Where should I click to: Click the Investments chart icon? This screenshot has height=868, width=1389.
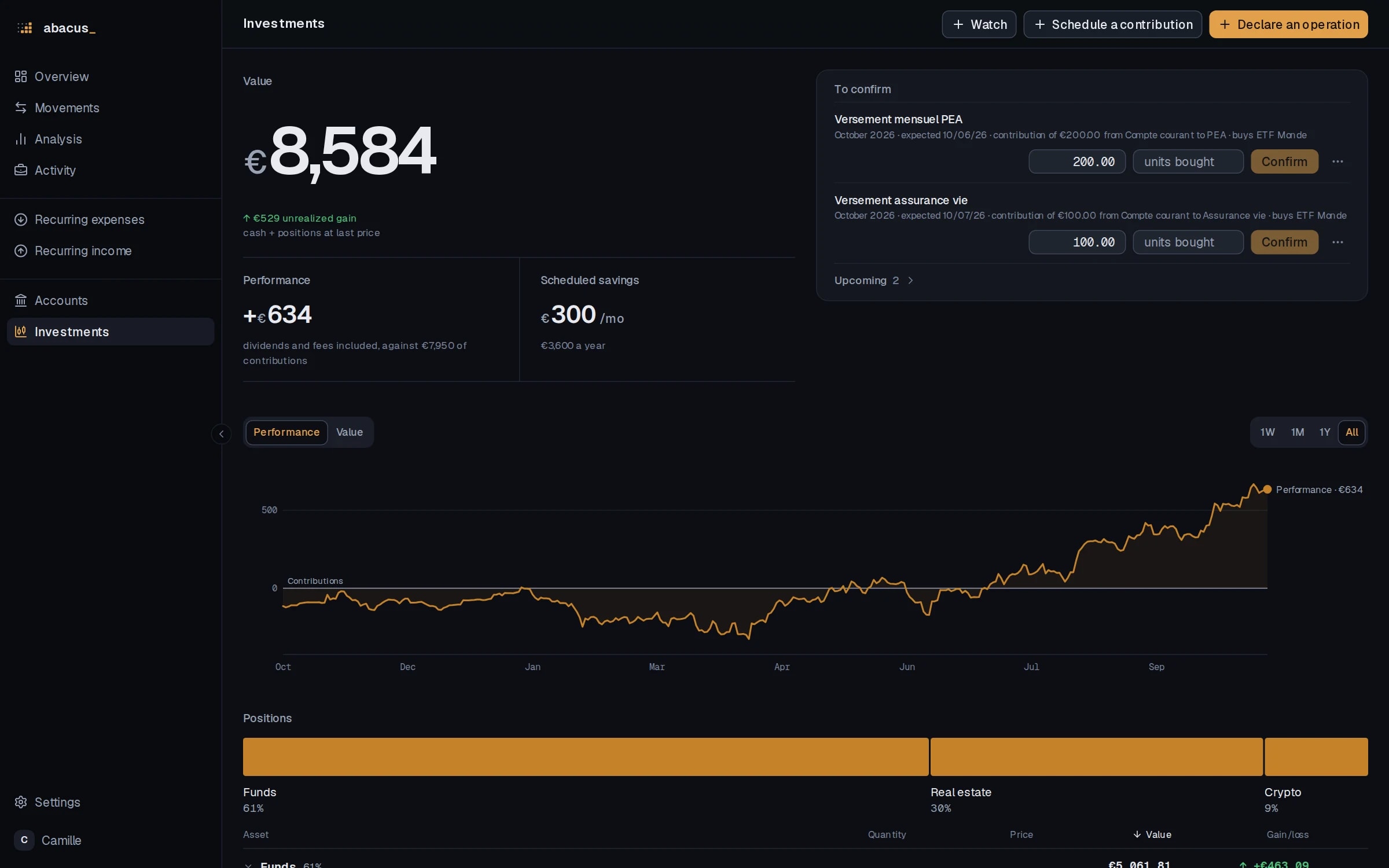click(x=21, y=332)
